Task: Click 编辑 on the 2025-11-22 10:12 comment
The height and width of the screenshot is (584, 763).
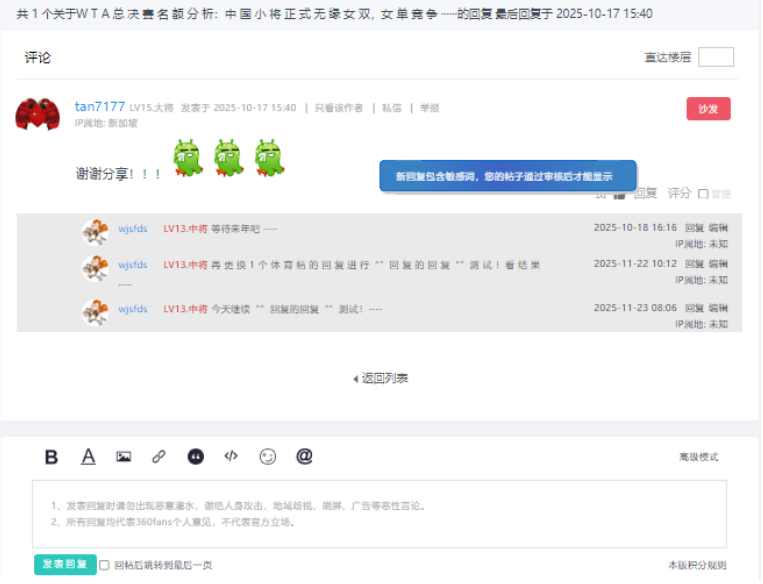Action: [x=718, y=264]
